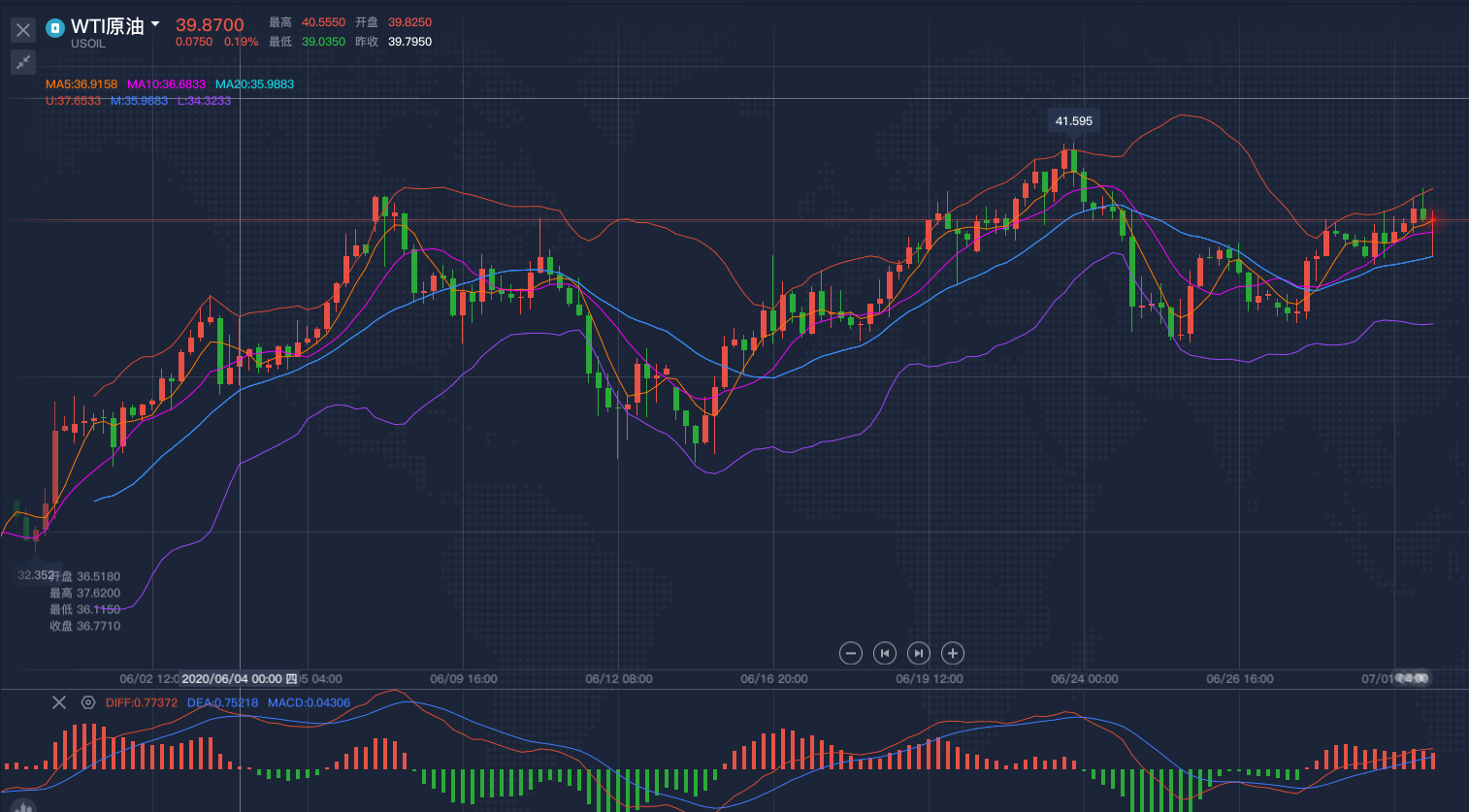This screenshot has width=1469, height=812.
Task: Open the WTI原油 symbol dropdown arrow
Action: pyautogui.click(x=155, y=24)
